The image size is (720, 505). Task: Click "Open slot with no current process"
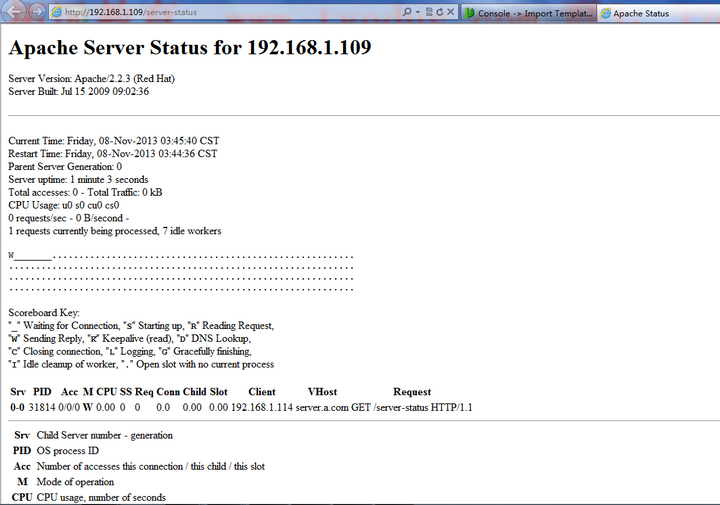click(197, 364)
